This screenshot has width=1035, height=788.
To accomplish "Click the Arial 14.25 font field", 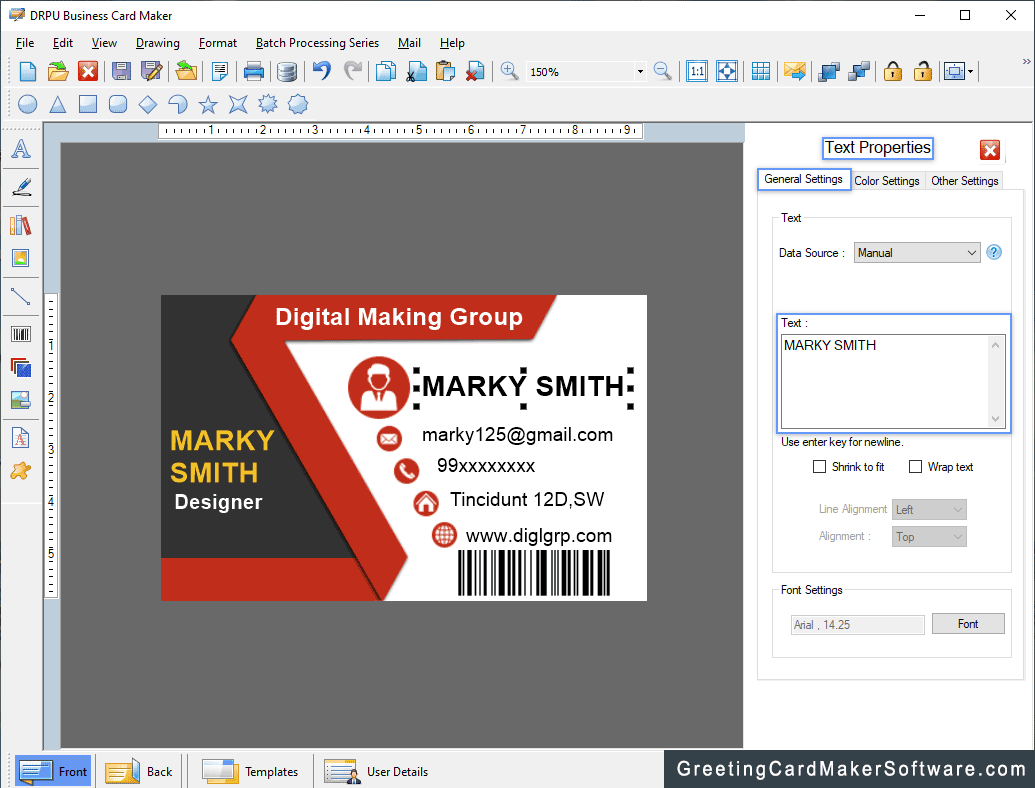I will point(857,624).
